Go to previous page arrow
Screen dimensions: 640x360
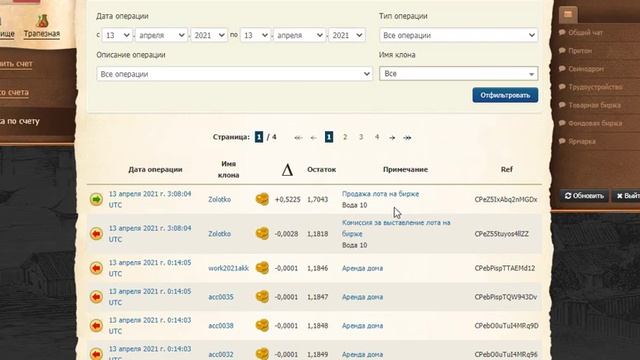click(313, 138)
